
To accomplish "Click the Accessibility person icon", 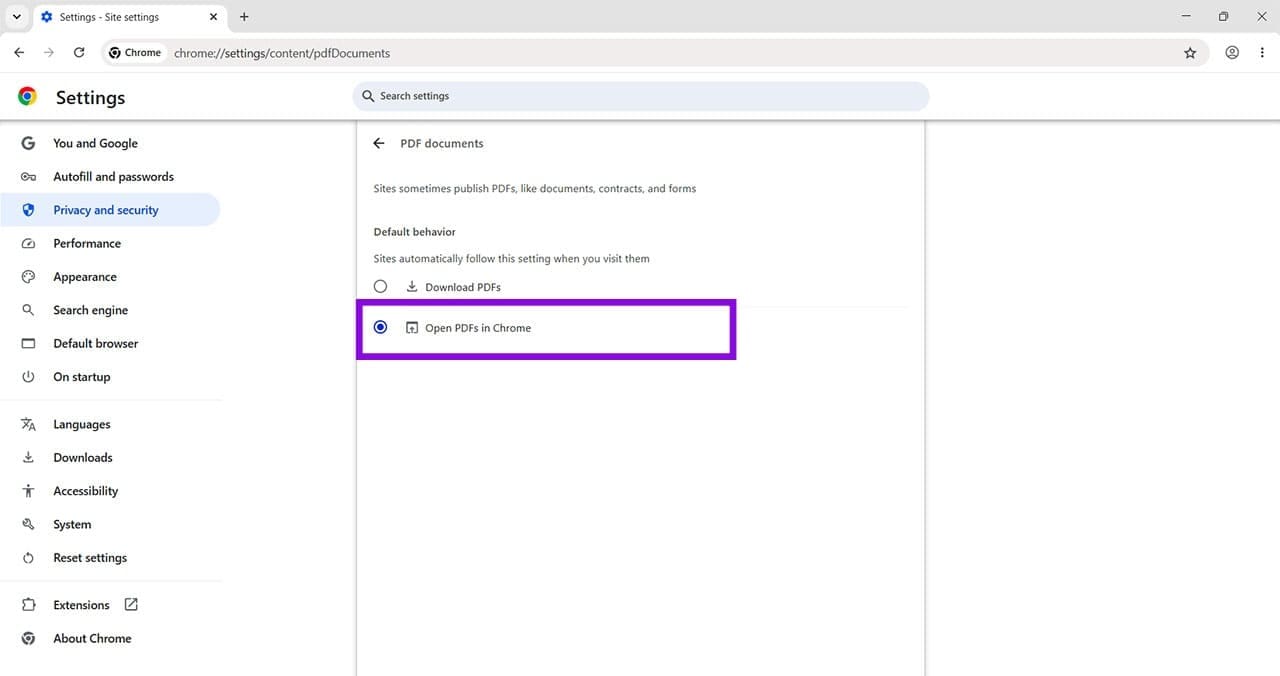I will pyautogui.click(x=28, y=491).
